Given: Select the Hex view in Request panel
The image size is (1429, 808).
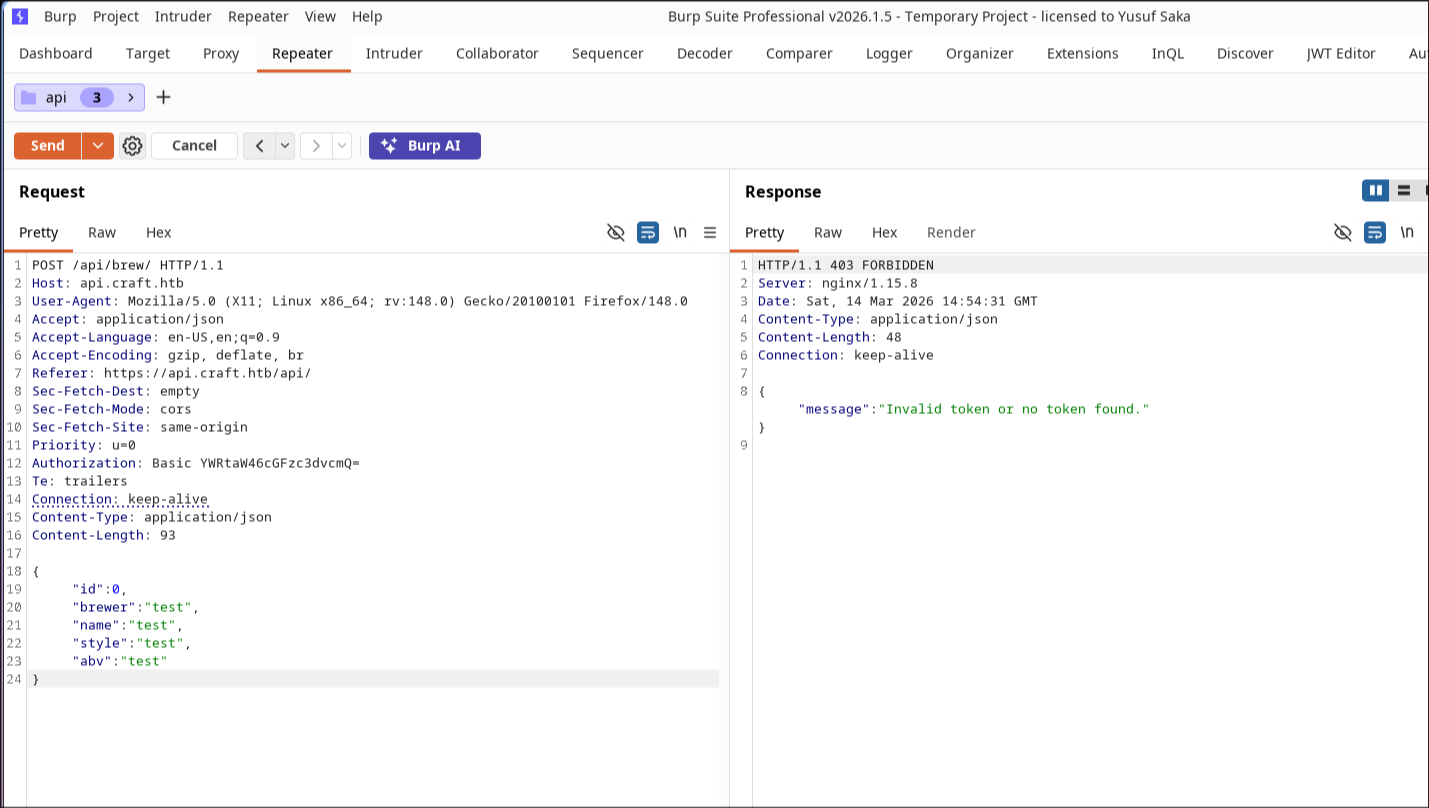Looking at the screenshot, I should (159, 232).
